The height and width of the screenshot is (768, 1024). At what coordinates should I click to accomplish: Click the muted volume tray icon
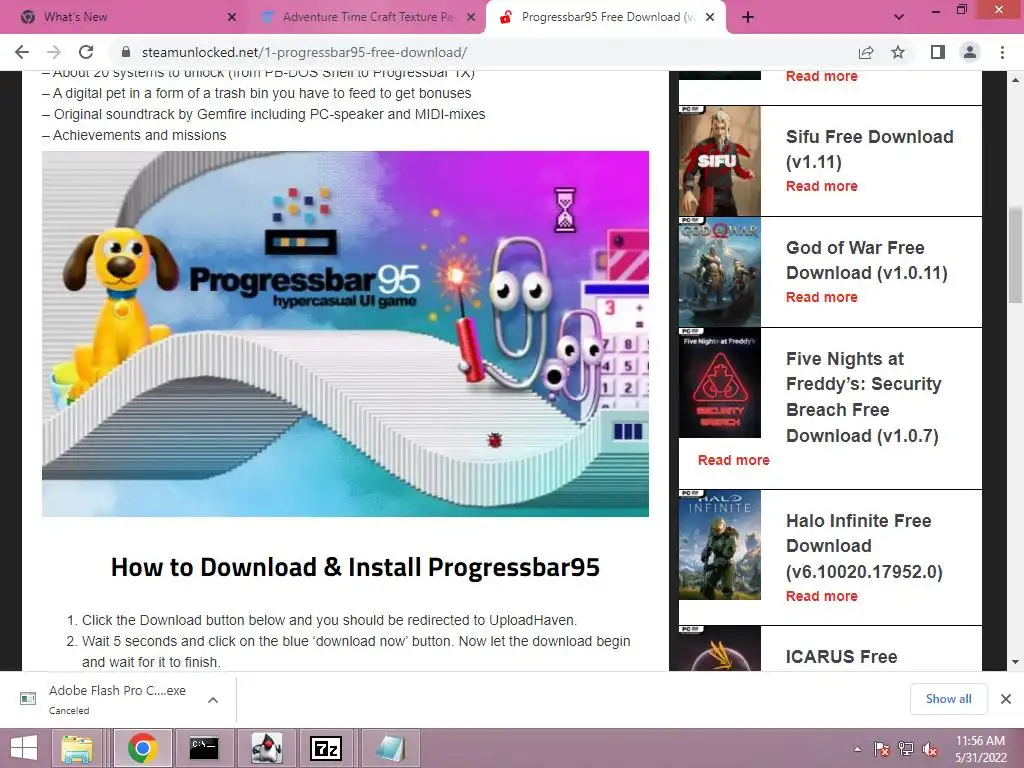pos(930,749)
